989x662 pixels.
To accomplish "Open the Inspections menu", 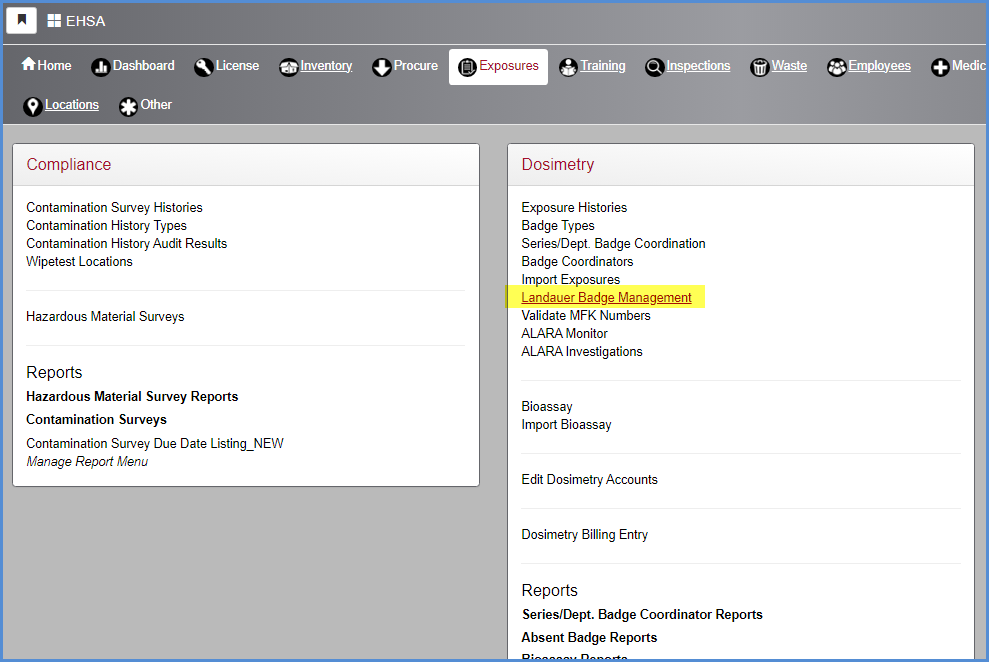I will 698,66.
